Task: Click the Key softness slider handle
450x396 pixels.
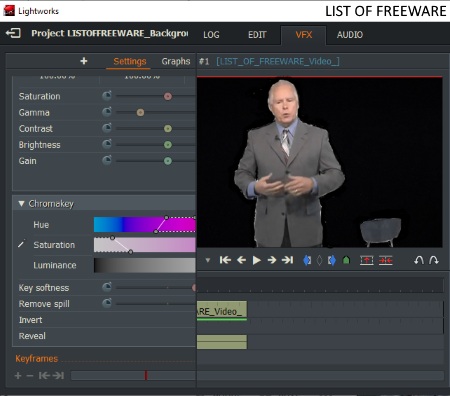Action: pos(194,287)
